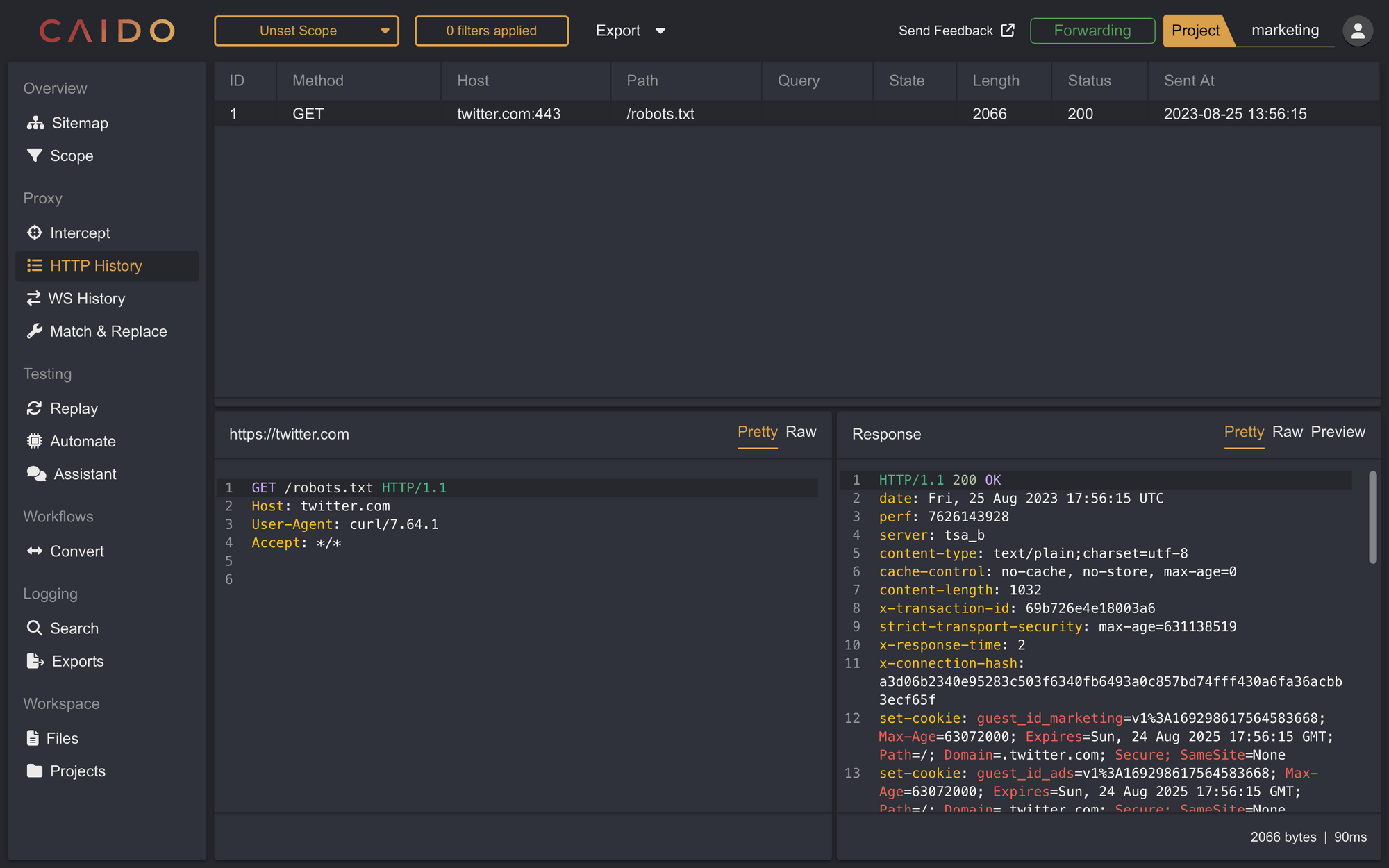Click the '2023-08-25 13:56:15' timestamp cell

point(1235,114)
